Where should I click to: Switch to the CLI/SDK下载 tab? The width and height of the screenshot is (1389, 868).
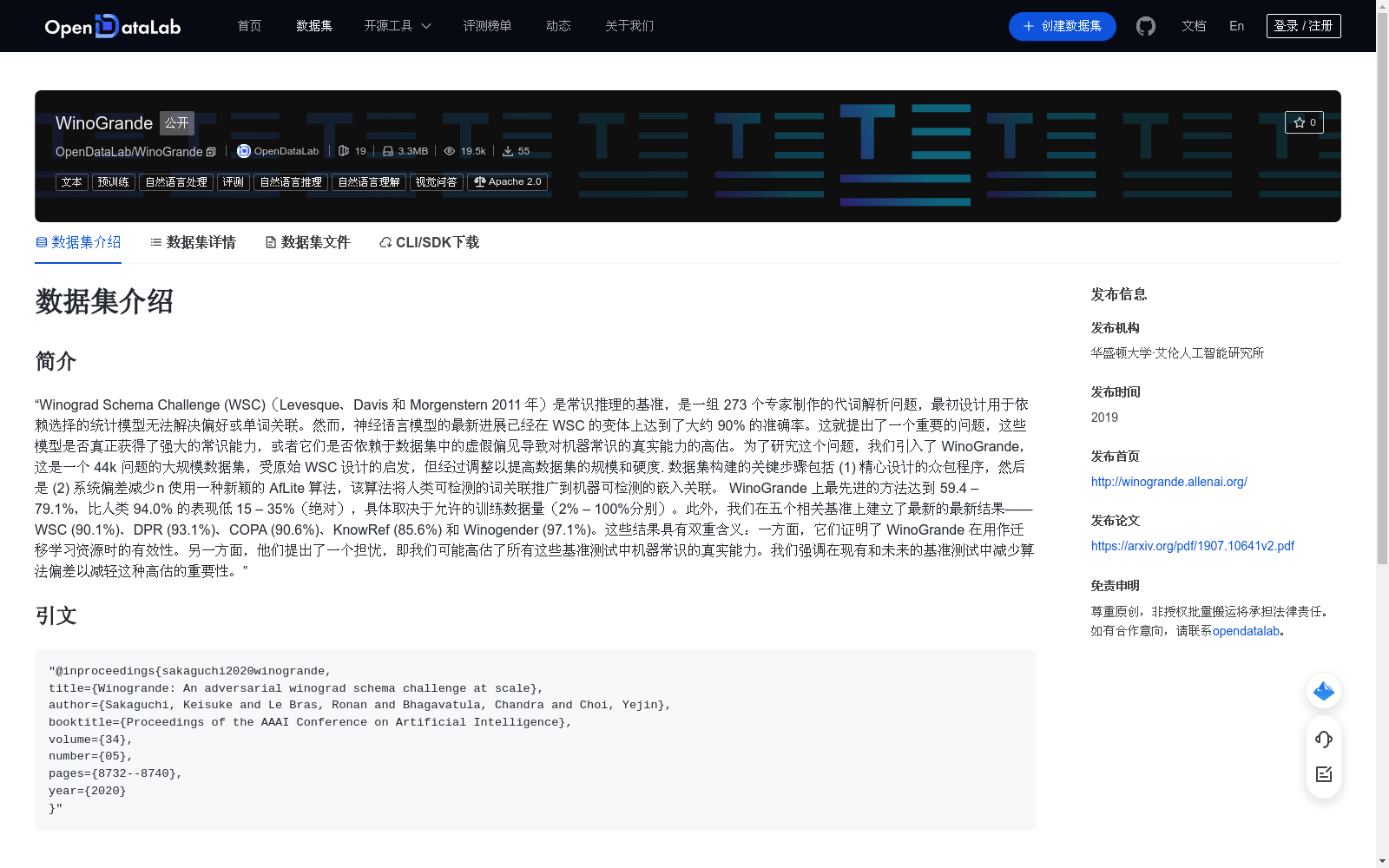point(429,242)
